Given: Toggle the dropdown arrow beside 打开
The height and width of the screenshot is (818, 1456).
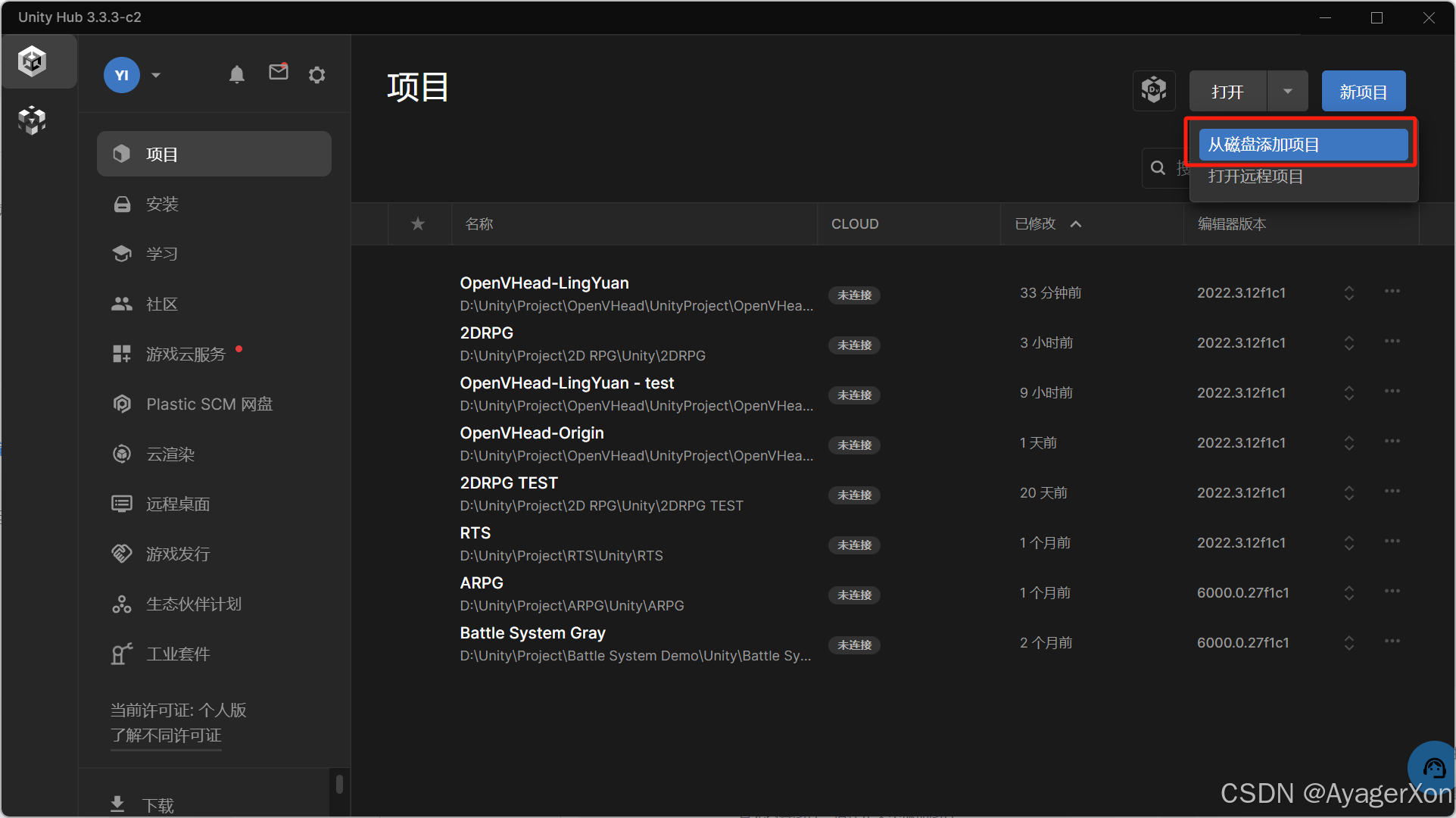Looking at the screenshot, I should click(x=1288, y=92).
